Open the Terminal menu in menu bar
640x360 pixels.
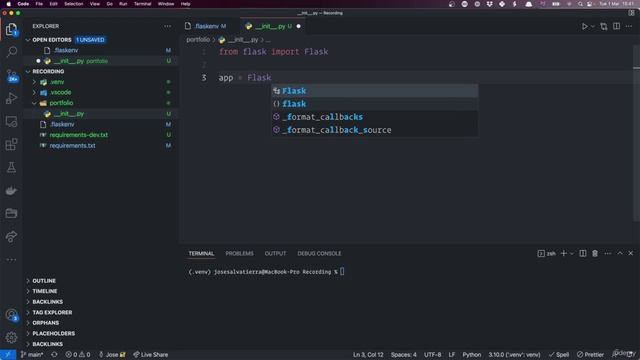142,4
